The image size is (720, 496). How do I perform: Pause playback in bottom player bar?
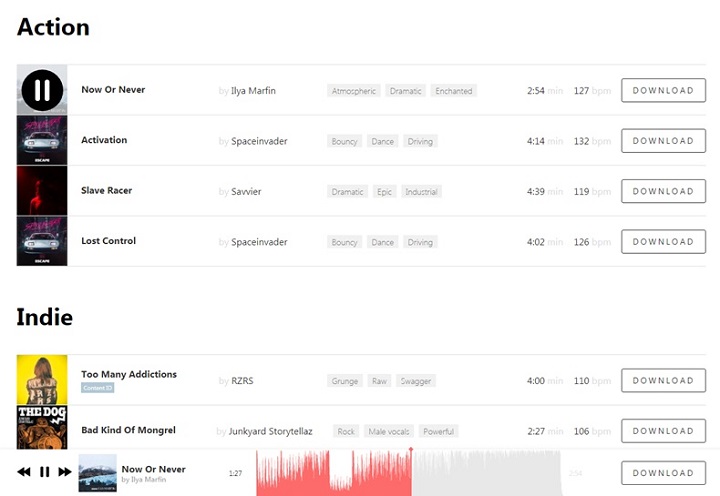pos(44,472)
